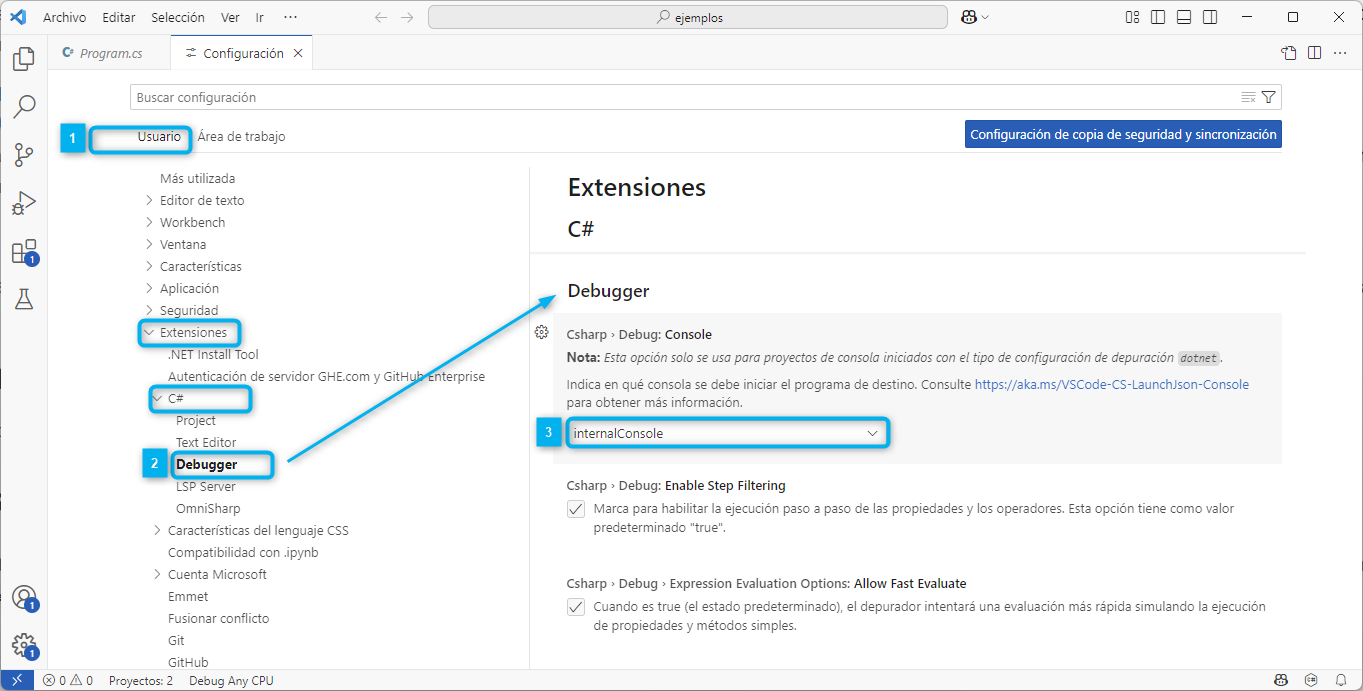
Task: Select LSP Server under C#
Action: point(206,486)
